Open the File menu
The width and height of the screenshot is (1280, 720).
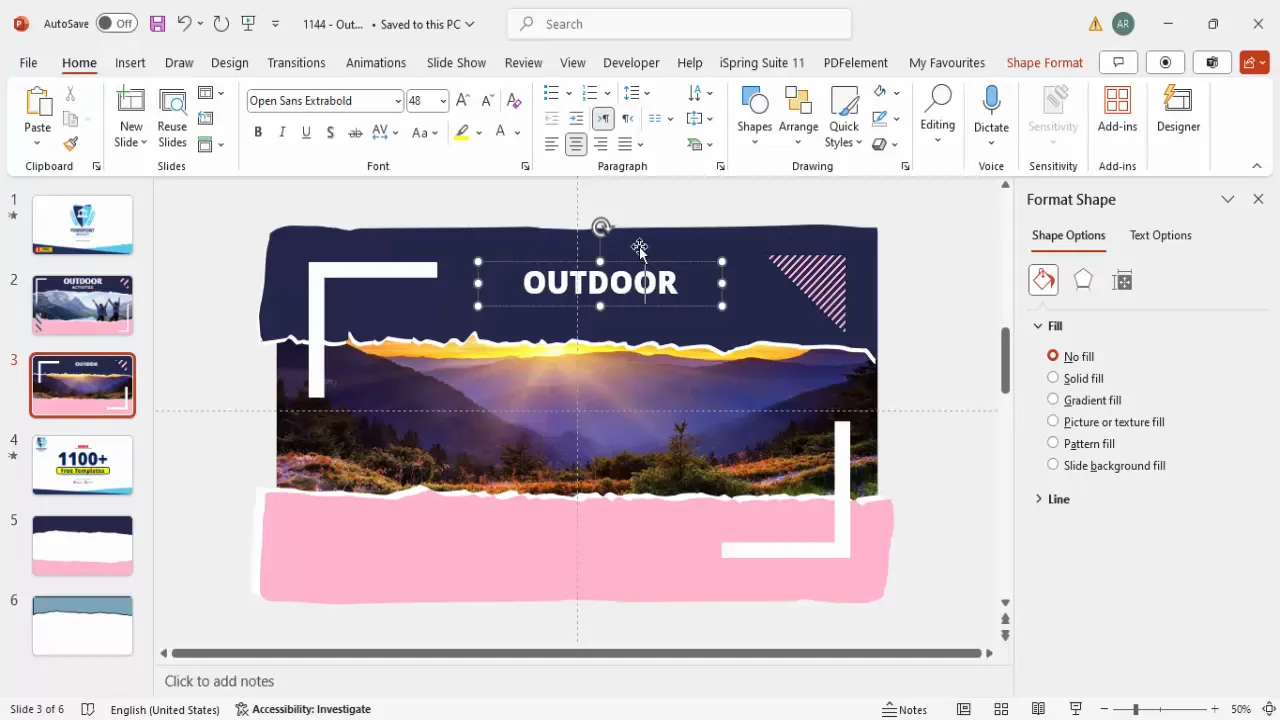pyautogui.click(x=28, y=62)
